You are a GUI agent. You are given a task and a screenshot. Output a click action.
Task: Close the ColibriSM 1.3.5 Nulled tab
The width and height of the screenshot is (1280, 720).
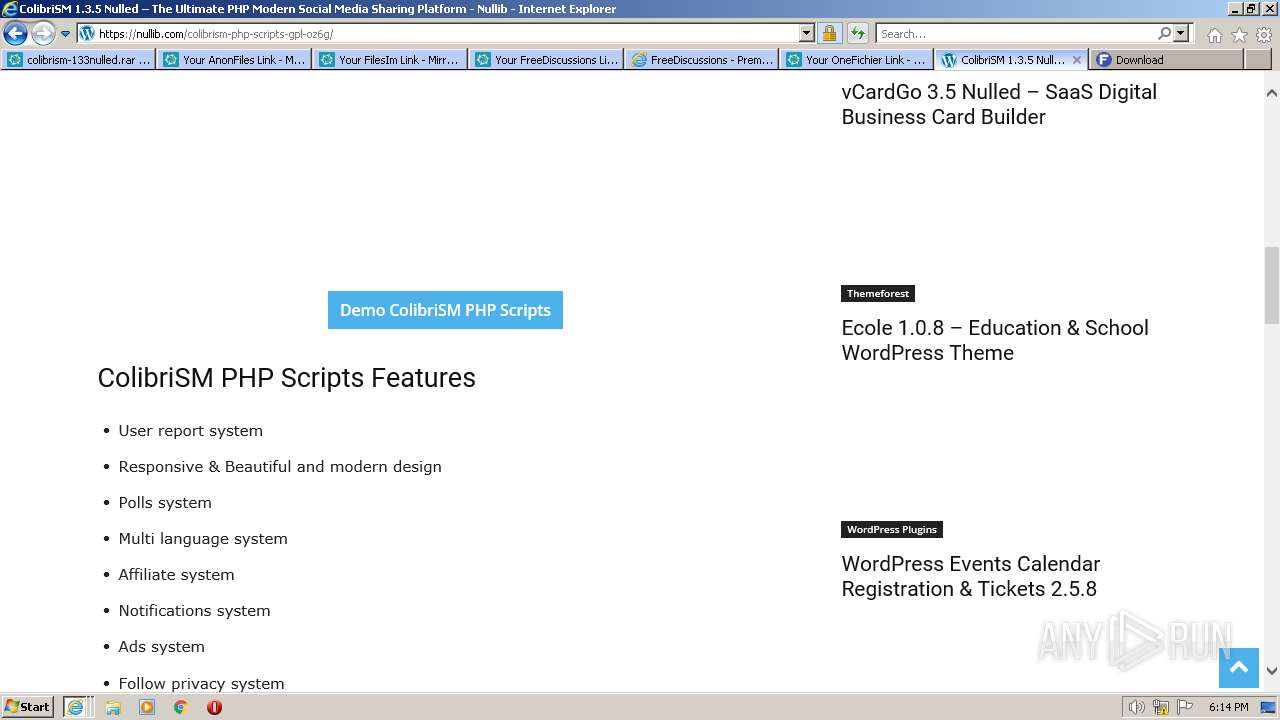point(1076,60)
